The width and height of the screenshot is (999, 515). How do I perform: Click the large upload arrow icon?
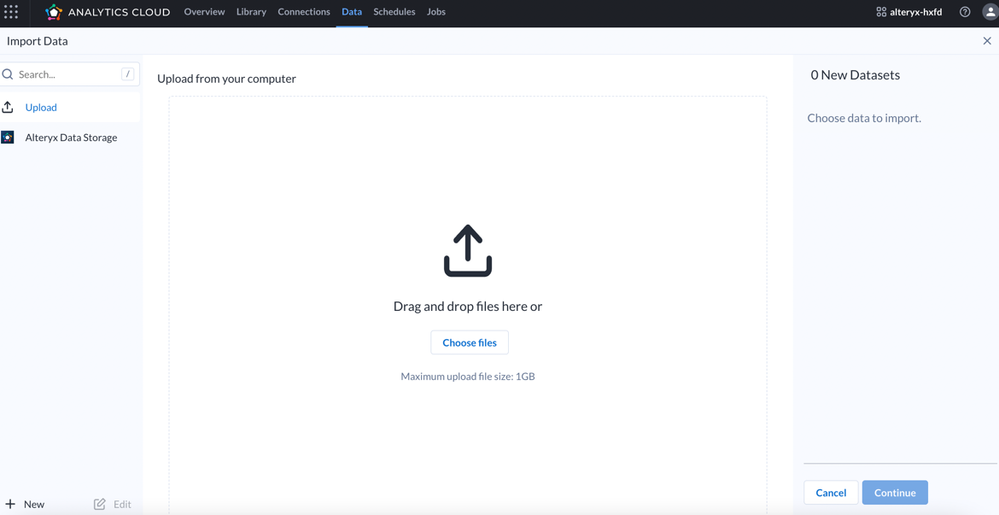point(468,250)
